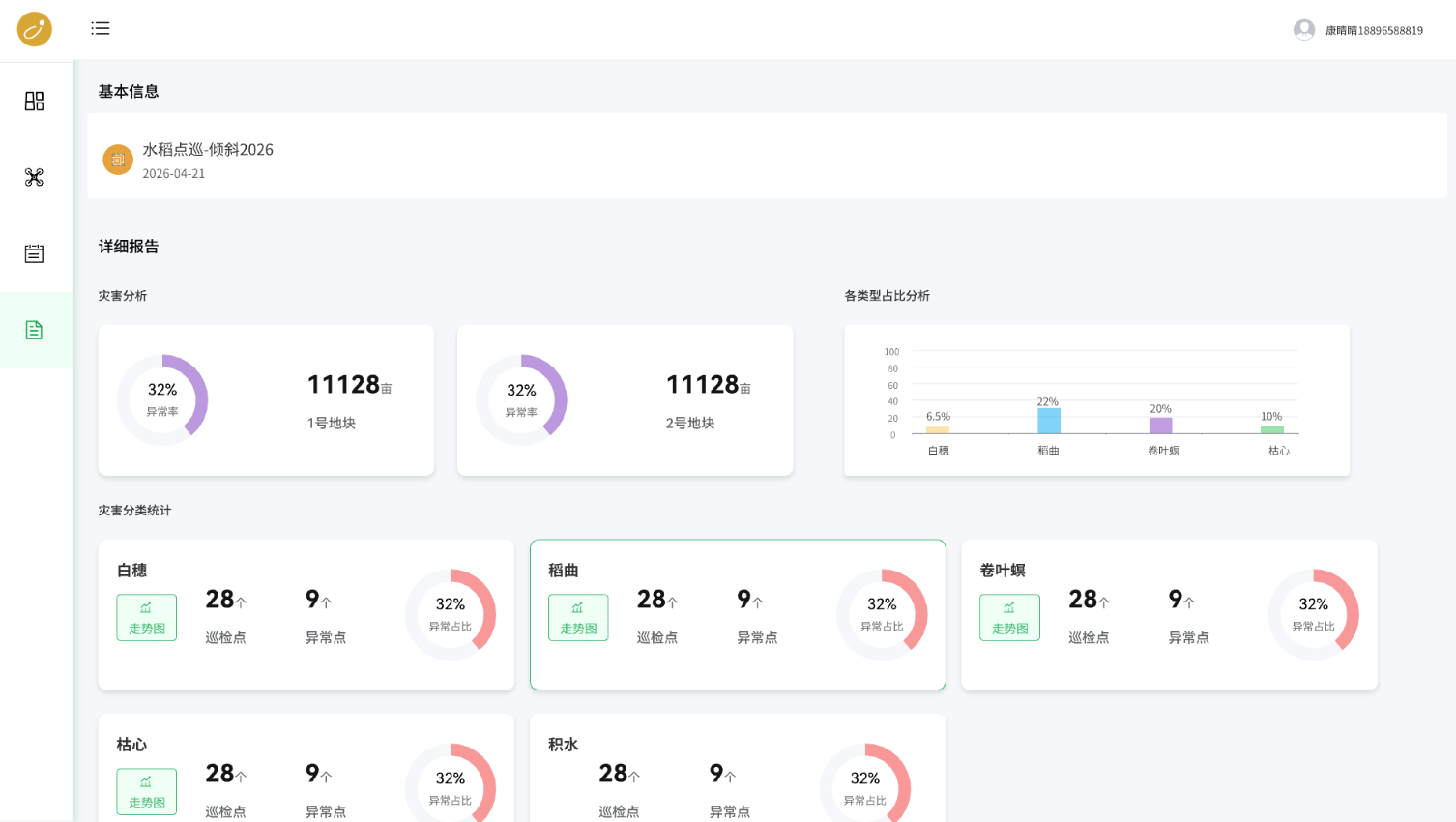Viewport: 1456px width, 822px height.
Task: Click the 卷叶螟 anomaly ratio ring
Action: click(x=1313, y=615)
